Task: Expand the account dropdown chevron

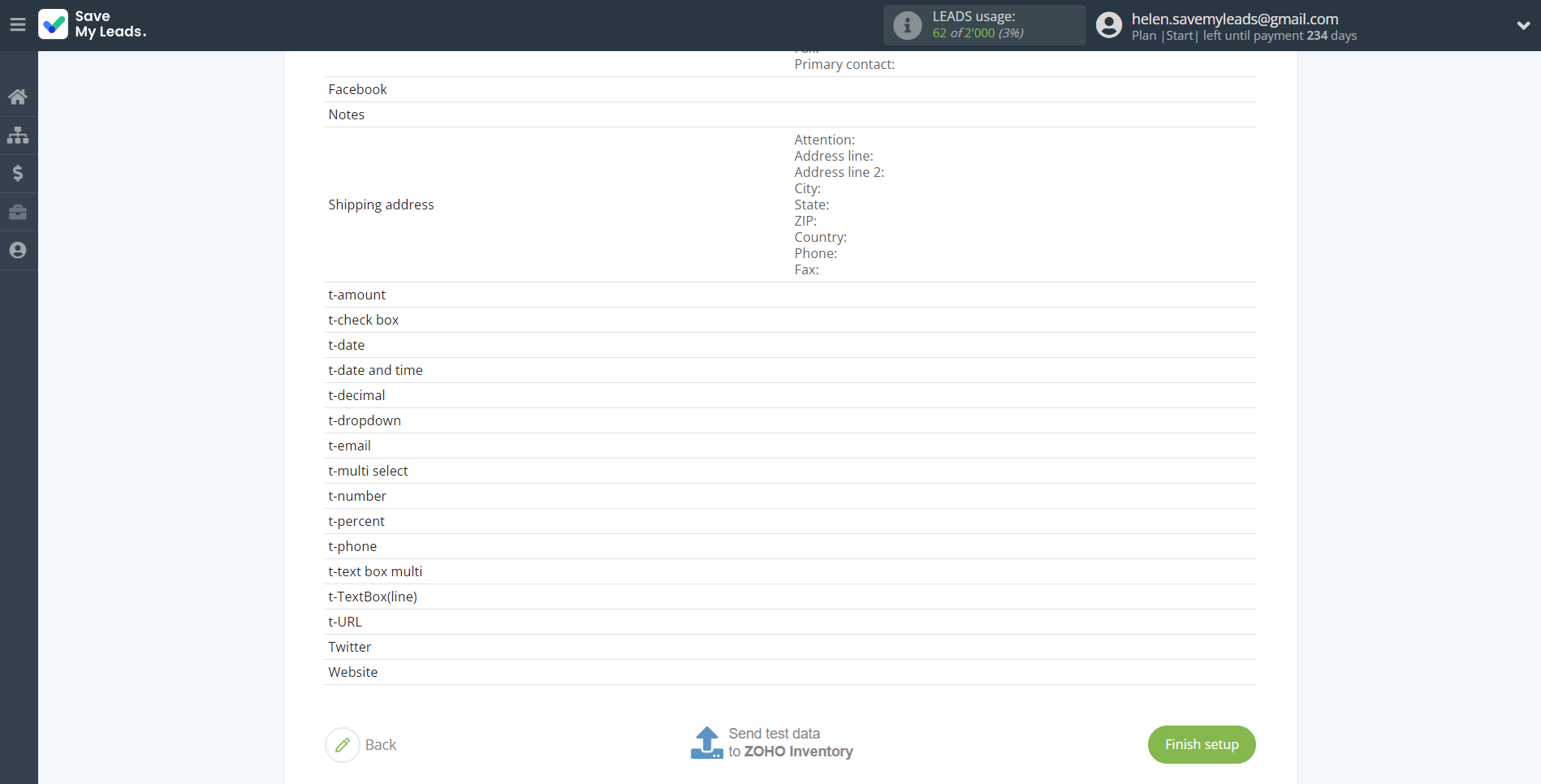Action: coord(1523,25)
